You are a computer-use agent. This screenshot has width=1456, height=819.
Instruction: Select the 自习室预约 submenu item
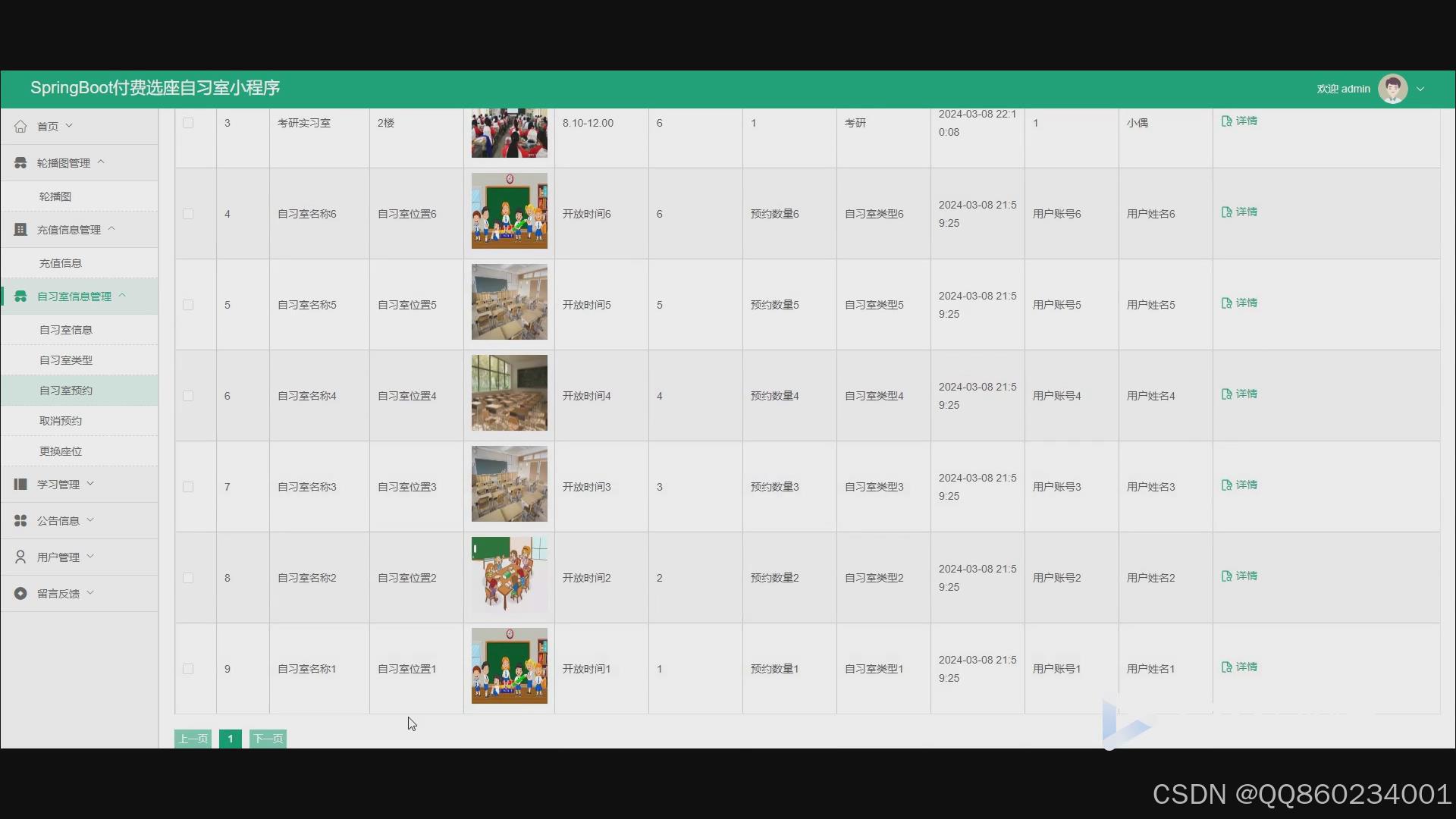pyautogui.click(x=80, y=391)
